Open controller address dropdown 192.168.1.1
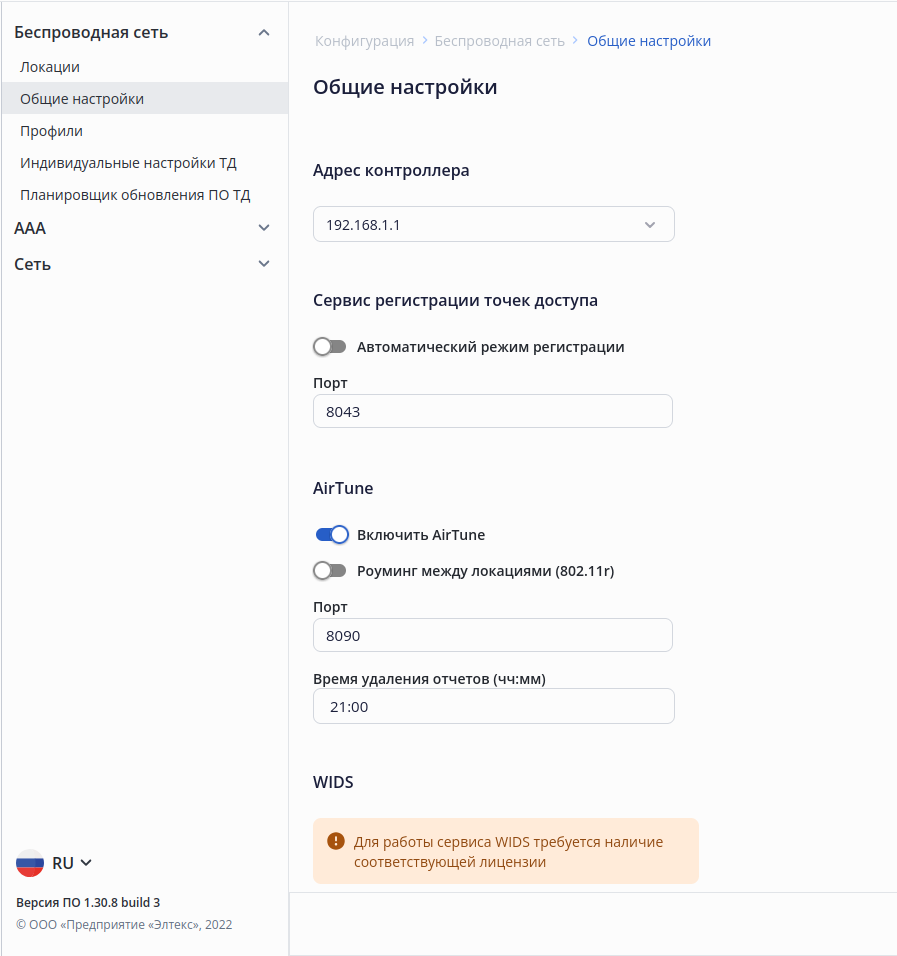Viewport: 897px width, 956px height. point(494,225)
